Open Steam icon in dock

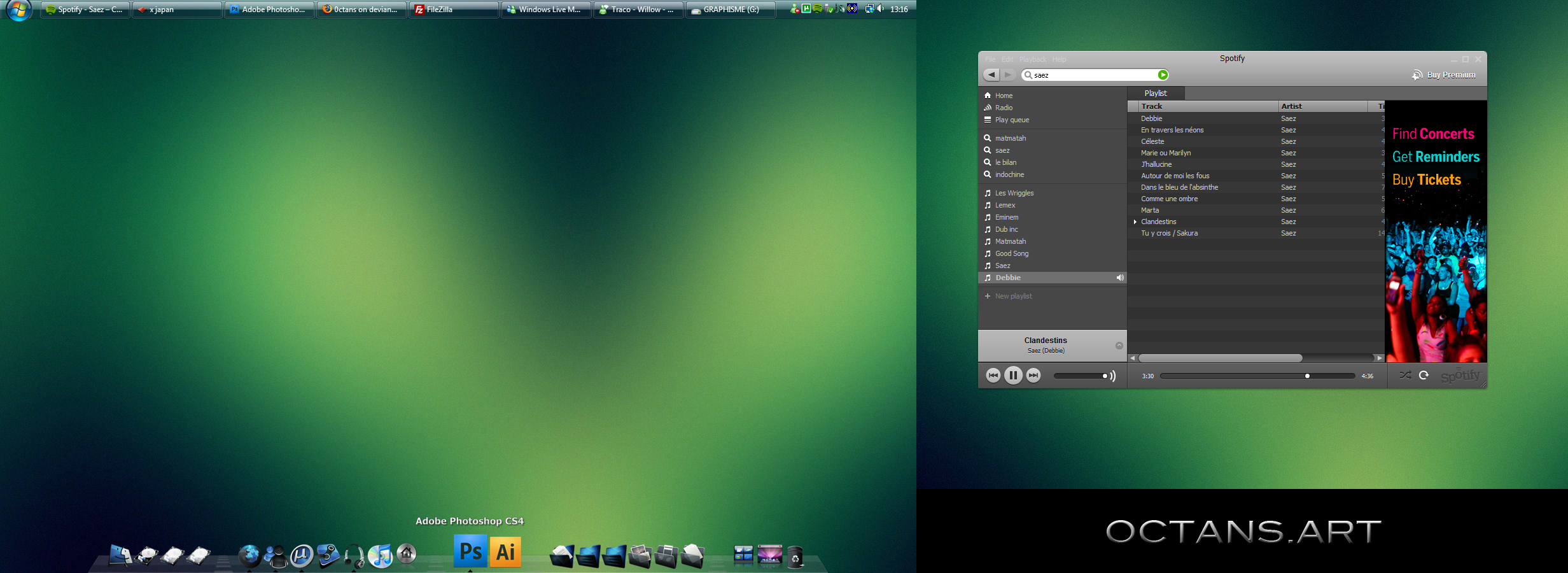328,555
